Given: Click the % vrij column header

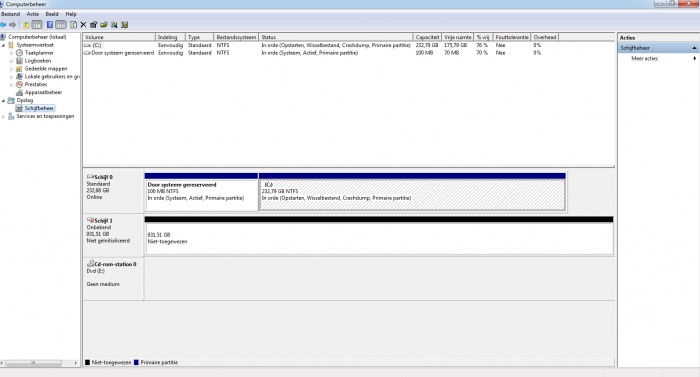Looking at the screenshot, I should 483,37.
